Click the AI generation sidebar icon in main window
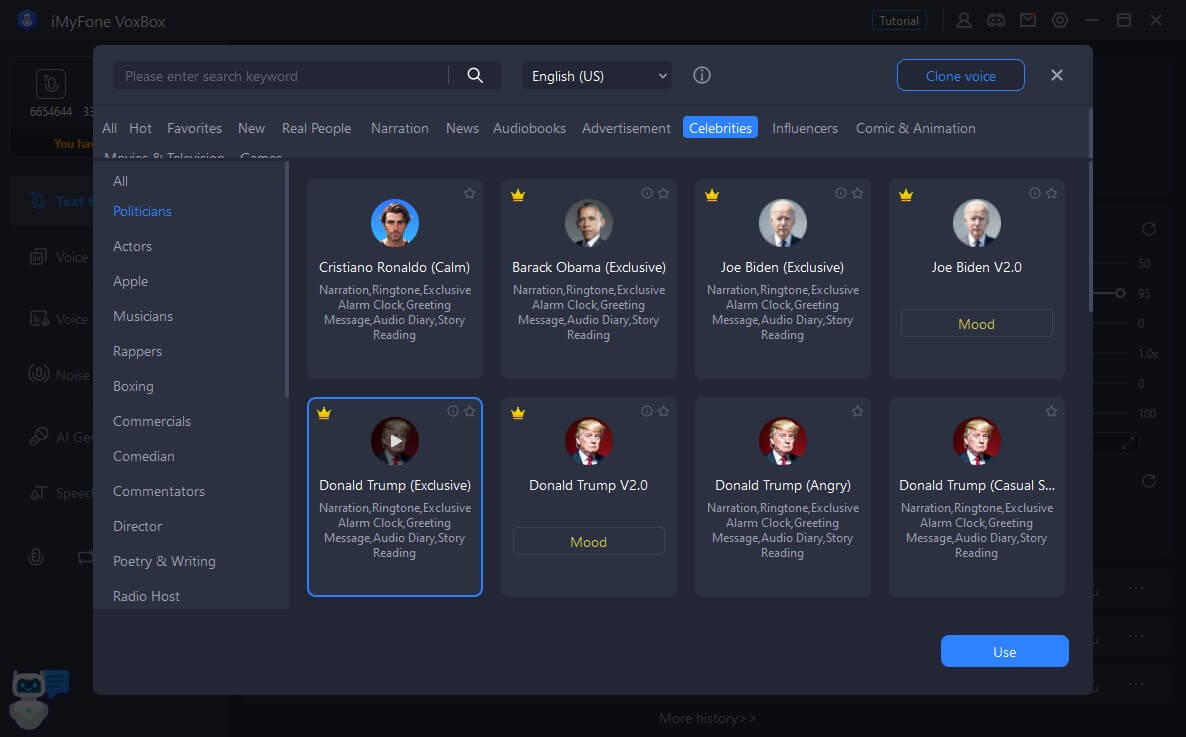This screenshot has height=737, width=1186. pyautogui.click(x=38, y=436)
